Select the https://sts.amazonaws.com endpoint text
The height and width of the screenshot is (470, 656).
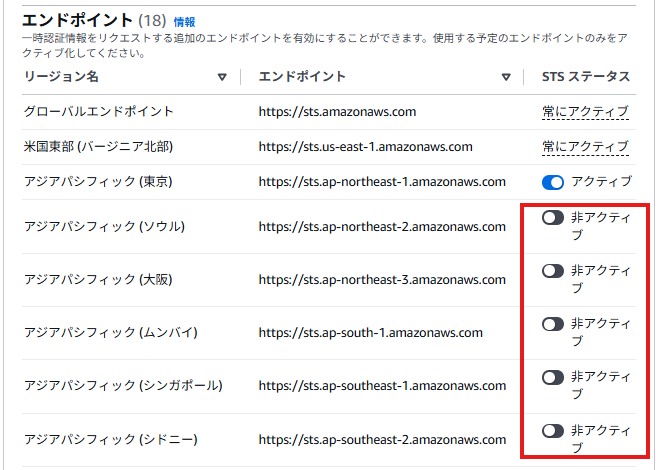point(337,112)
